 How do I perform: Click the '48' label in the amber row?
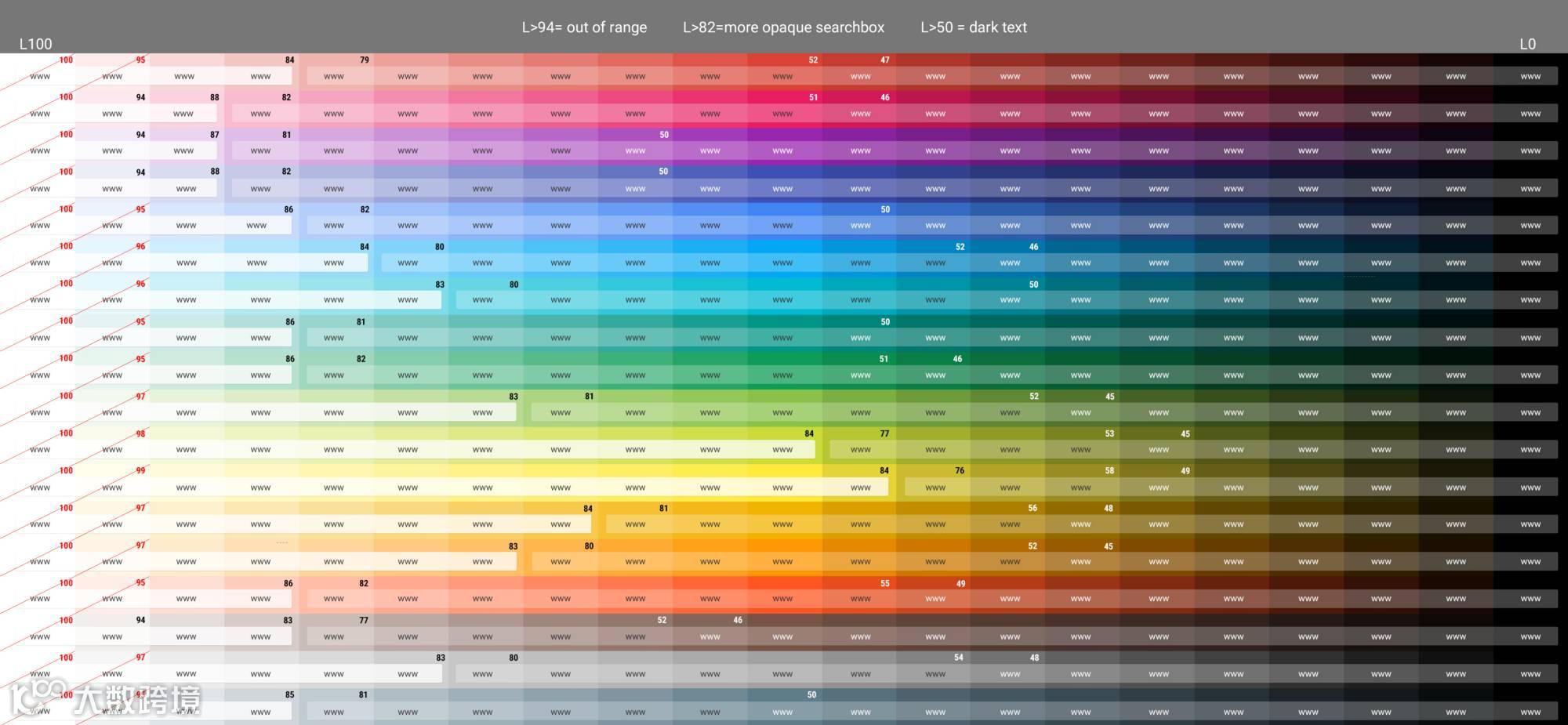[1109, 508]
